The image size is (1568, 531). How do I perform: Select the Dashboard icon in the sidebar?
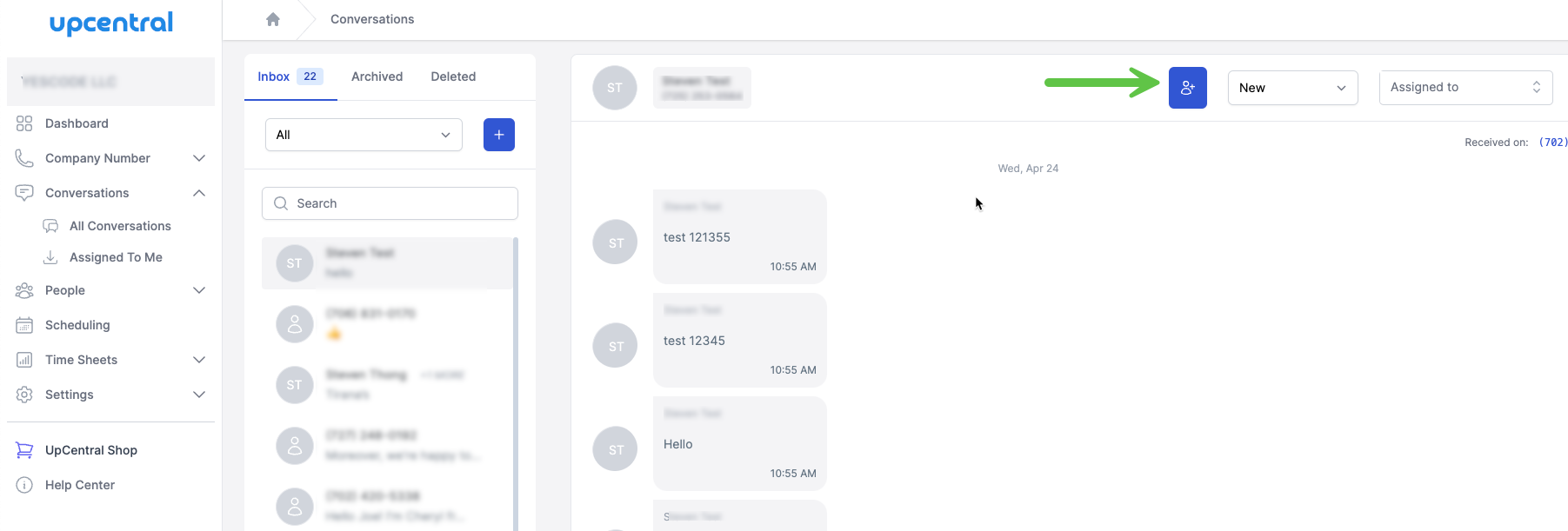pos(23,123)
